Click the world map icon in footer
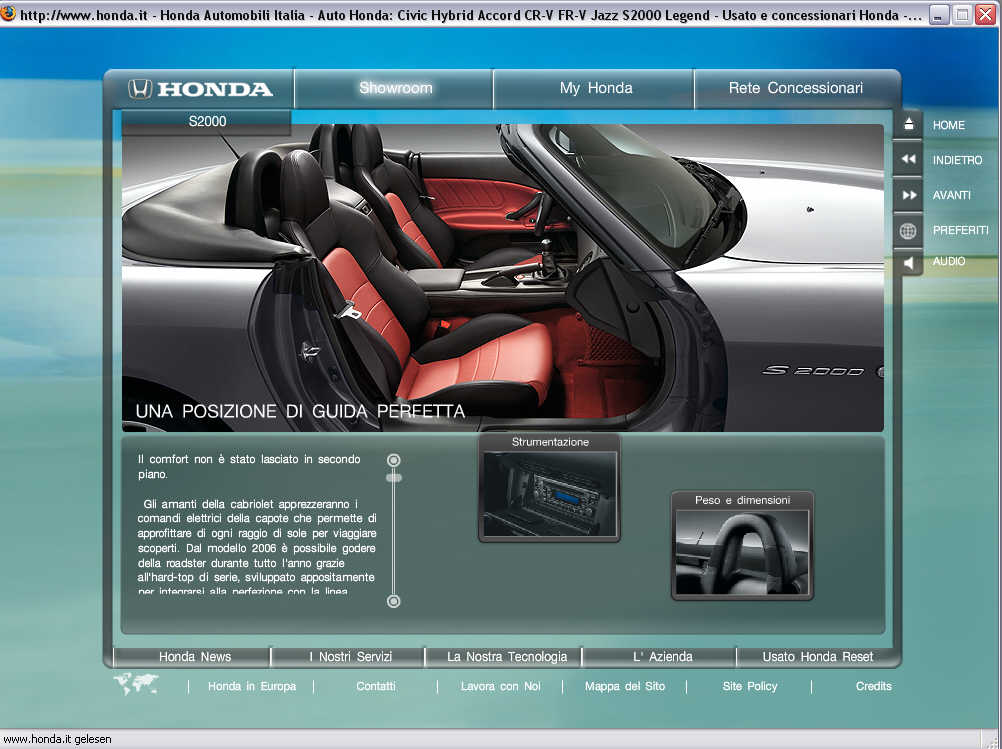 point(136,685)
